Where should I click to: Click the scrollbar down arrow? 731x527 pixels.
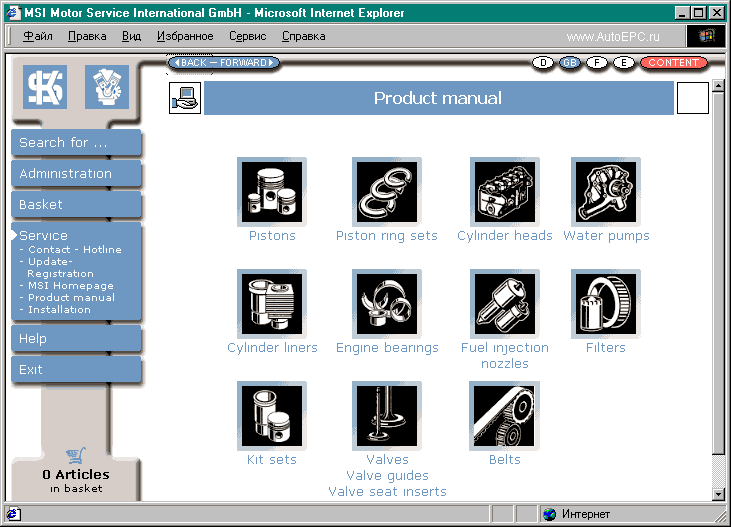[718, 494]
